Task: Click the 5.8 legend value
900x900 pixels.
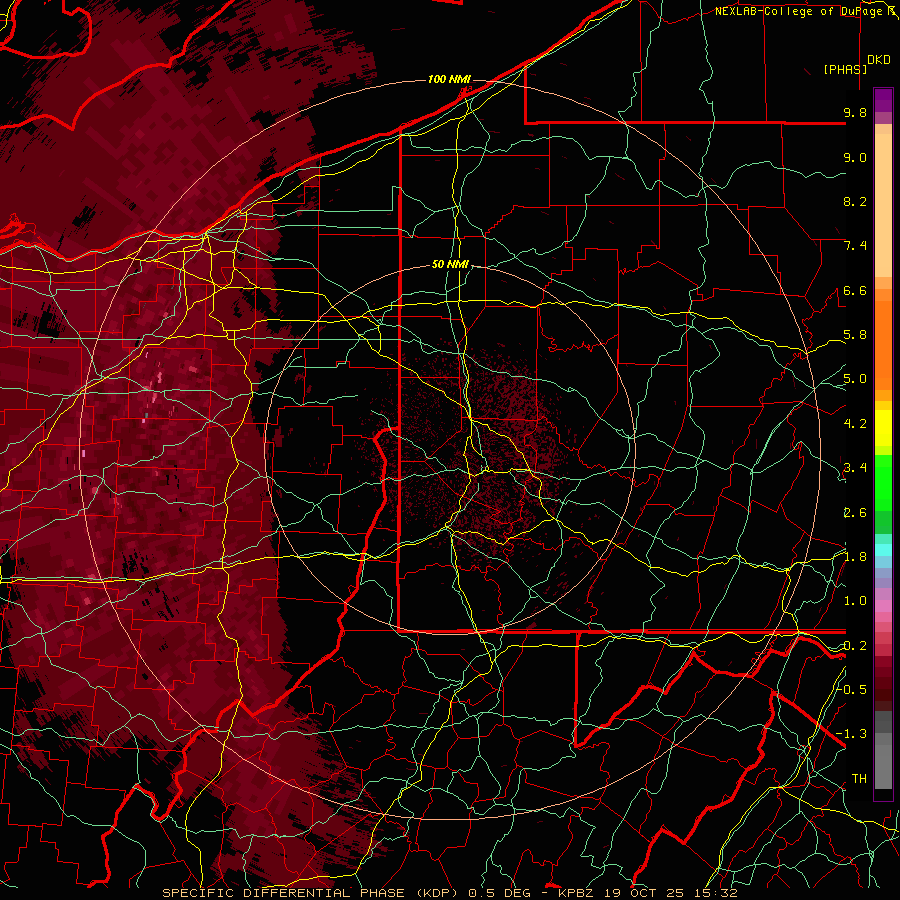Action: coord(855,335)
